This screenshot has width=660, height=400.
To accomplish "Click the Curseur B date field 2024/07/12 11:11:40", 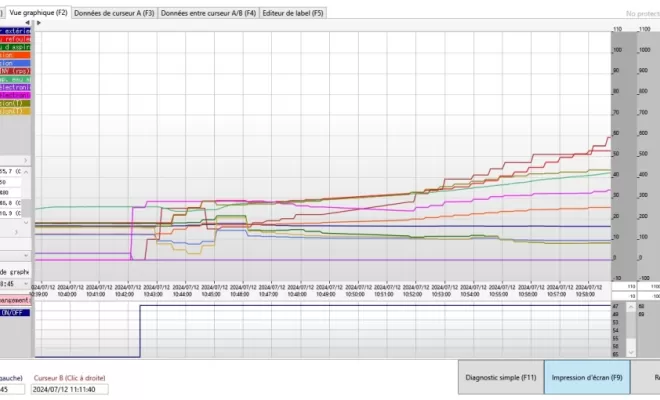I will coord(69,389).
